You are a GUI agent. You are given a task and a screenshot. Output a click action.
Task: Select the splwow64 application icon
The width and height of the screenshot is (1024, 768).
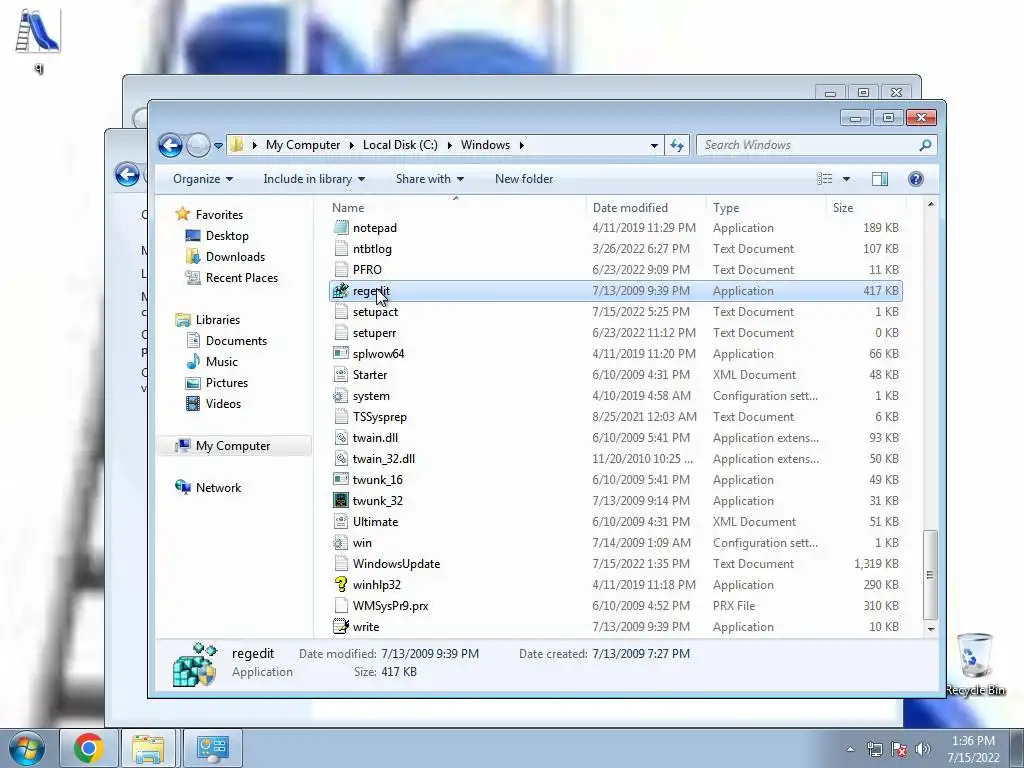tap(341, 353)
